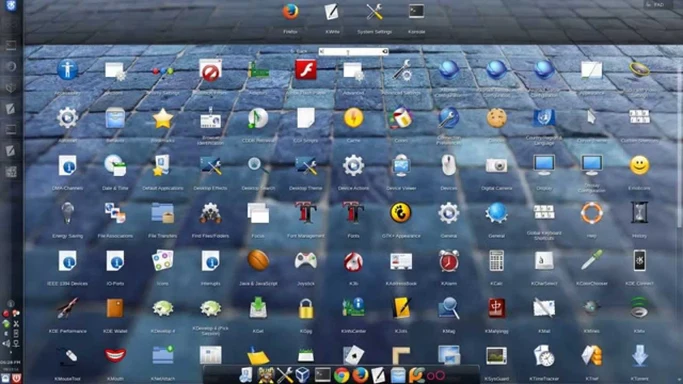Open Energy Saving settings
The image size is (683, 384).
68,213
